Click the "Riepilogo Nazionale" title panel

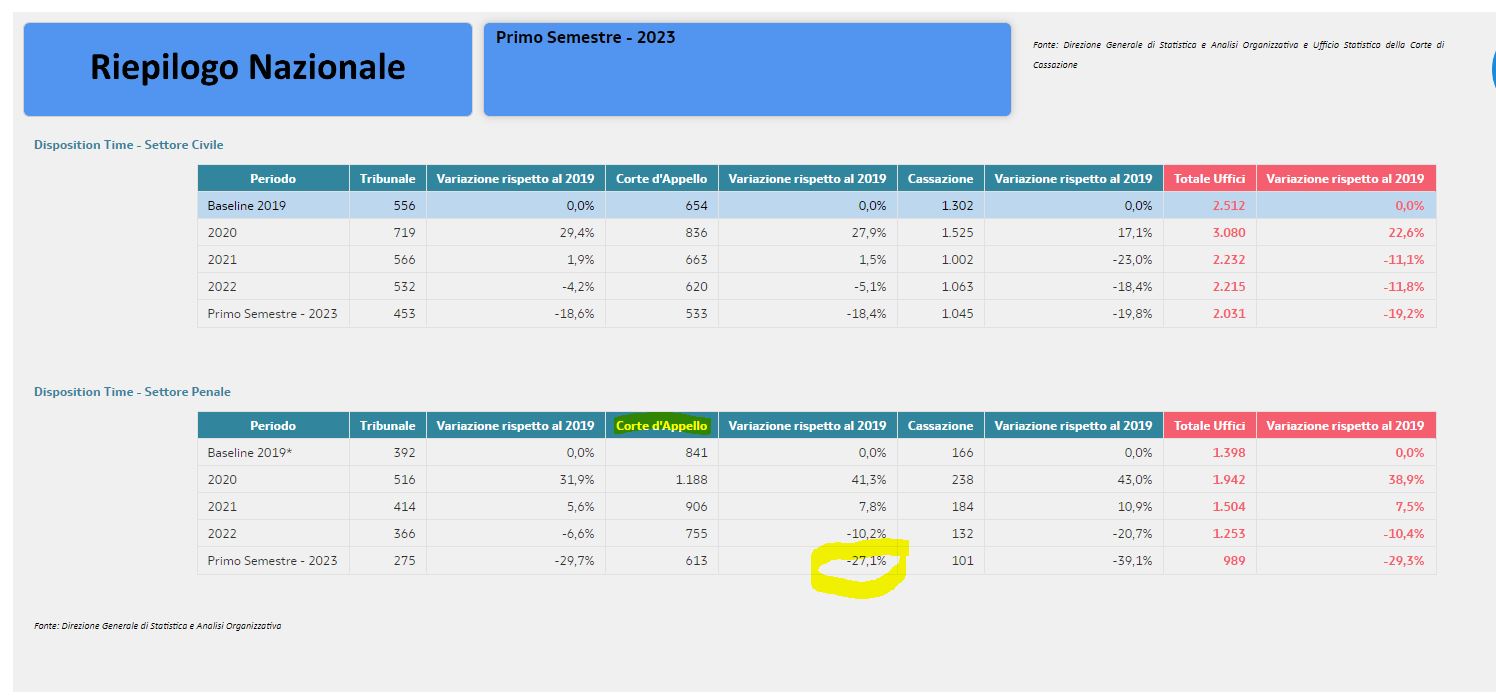pyautogui.click(x=247, y=69)
